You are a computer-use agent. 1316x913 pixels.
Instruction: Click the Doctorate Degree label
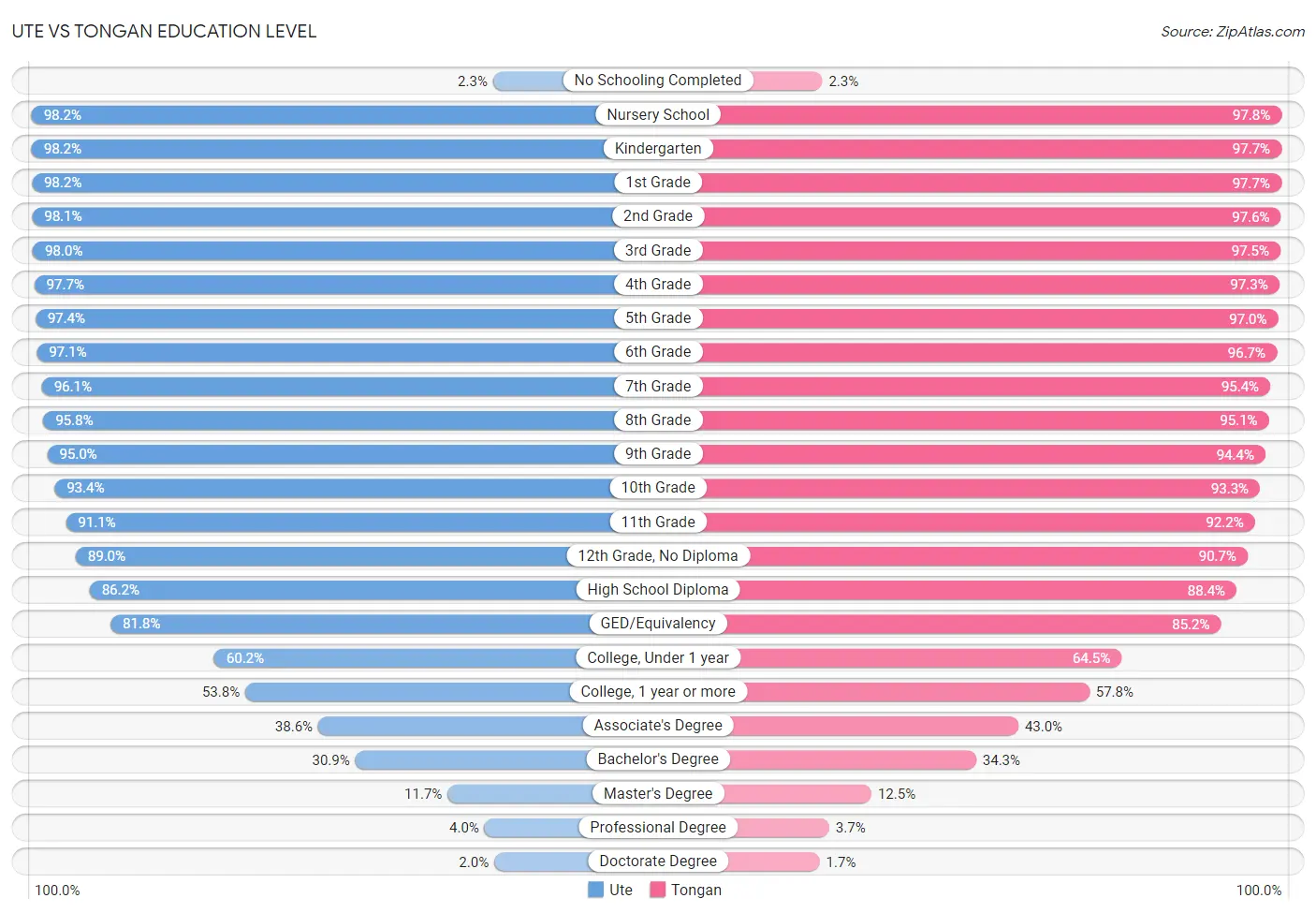(x=658, y=861)
